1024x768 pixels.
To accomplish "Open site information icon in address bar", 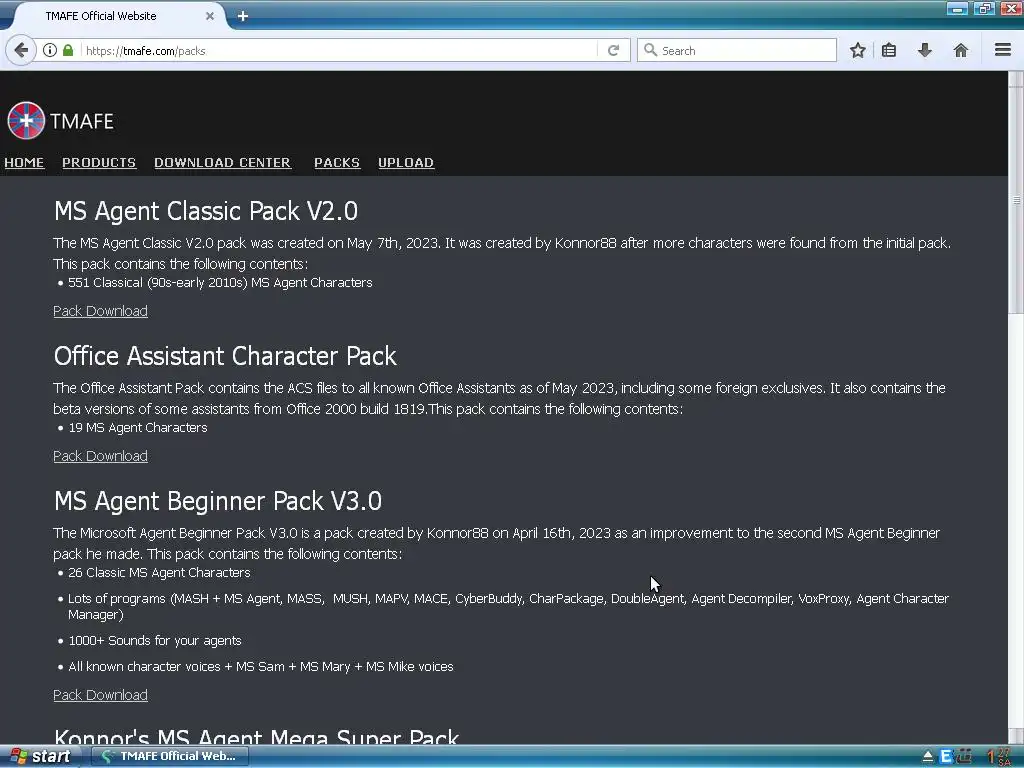I will (50, 50).
